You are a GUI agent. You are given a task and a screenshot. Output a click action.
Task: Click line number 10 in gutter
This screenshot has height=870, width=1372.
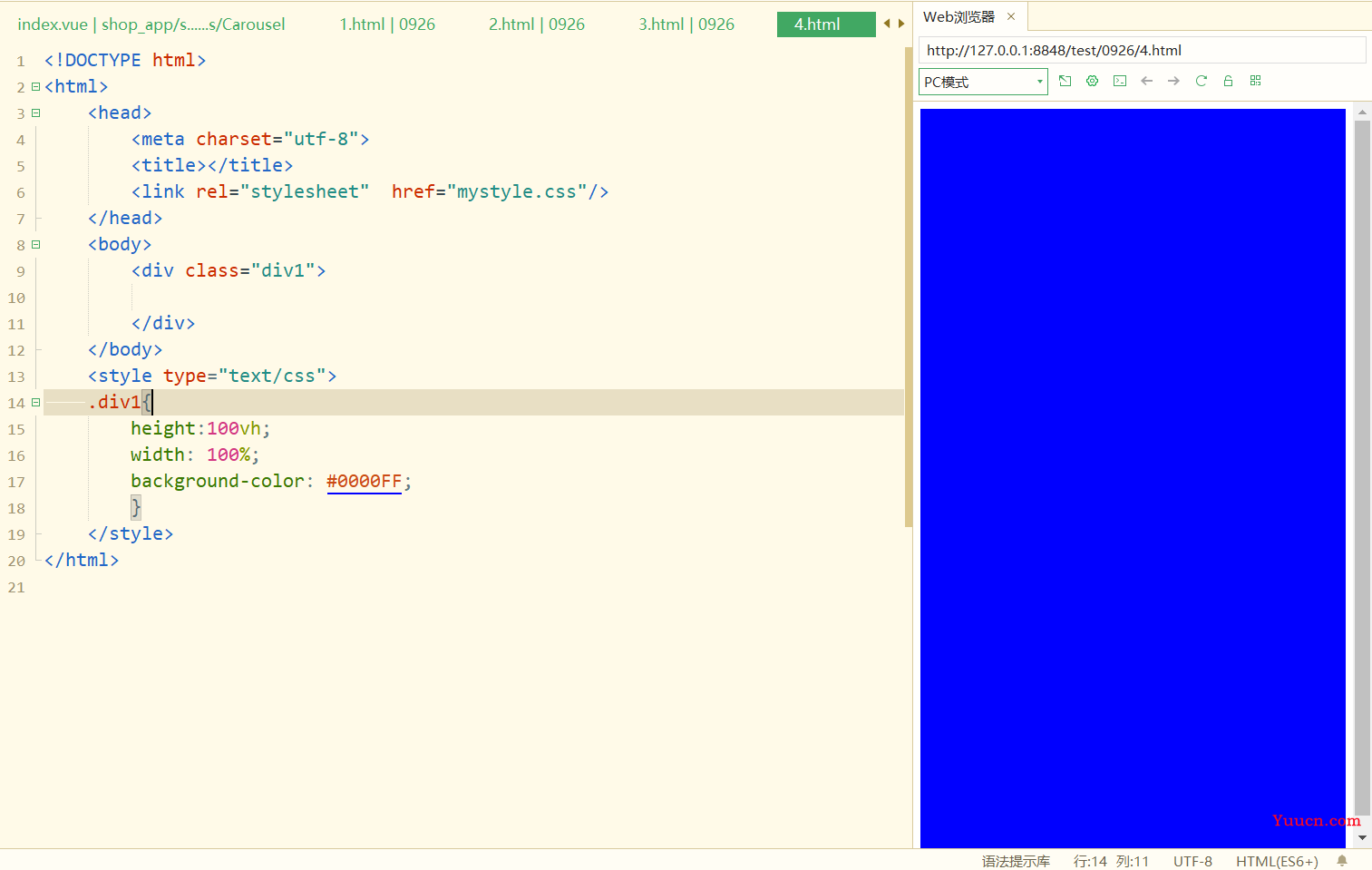pos(16,298)
